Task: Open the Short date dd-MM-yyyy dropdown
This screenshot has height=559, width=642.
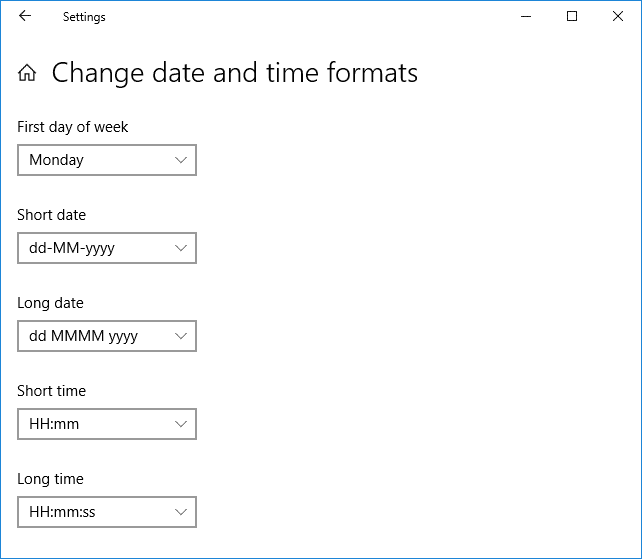Action: point(107,248)
